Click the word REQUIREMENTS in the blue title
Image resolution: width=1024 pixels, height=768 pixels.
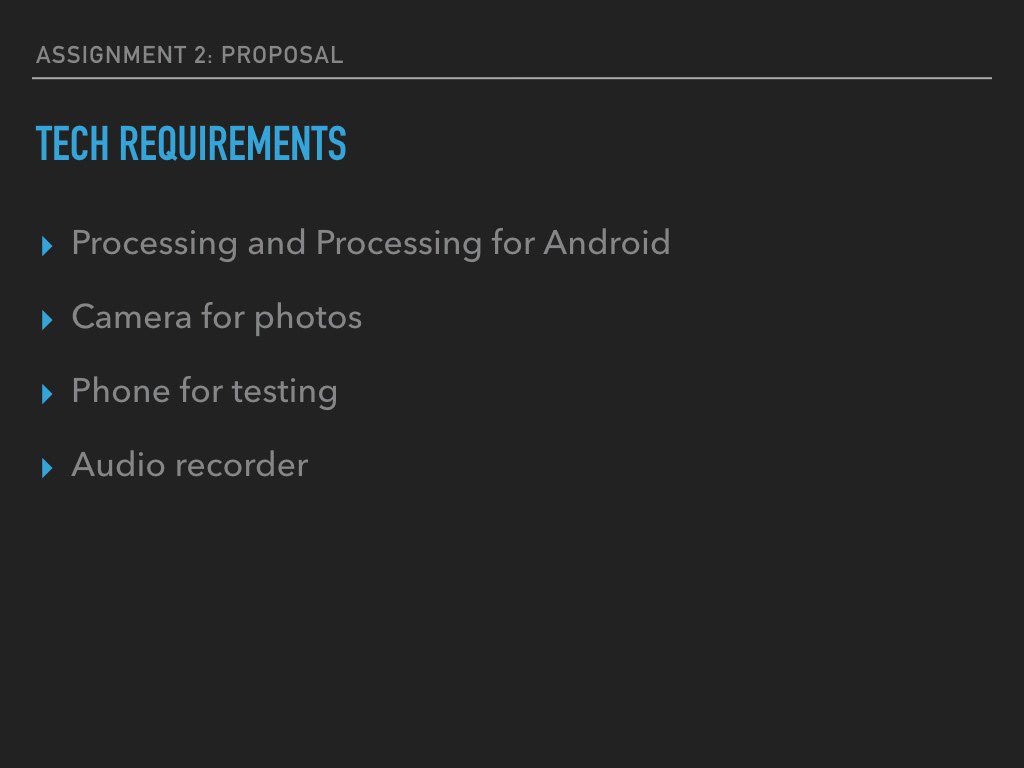pos(233,145)
